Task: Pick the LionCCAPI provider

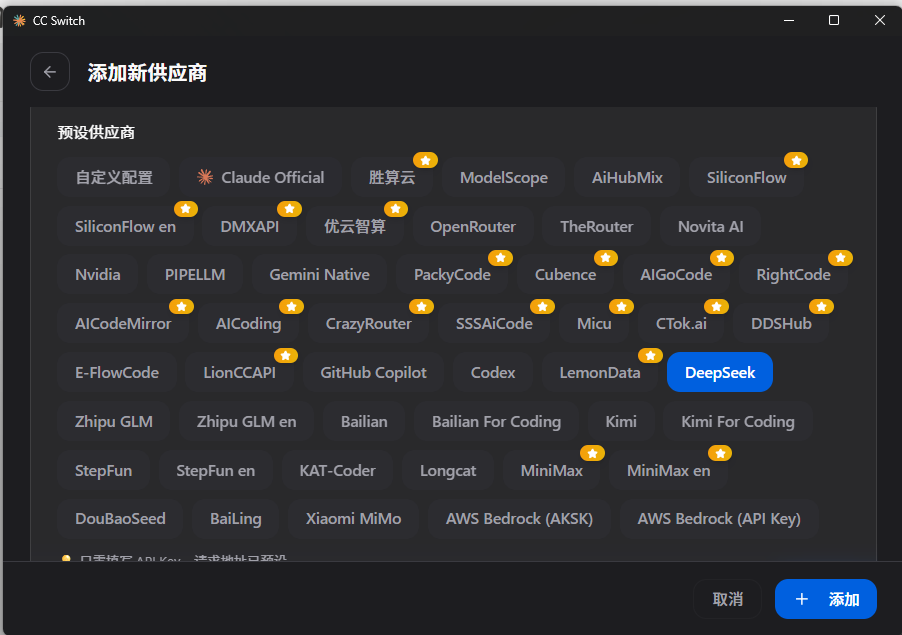Action: [239, 372]
